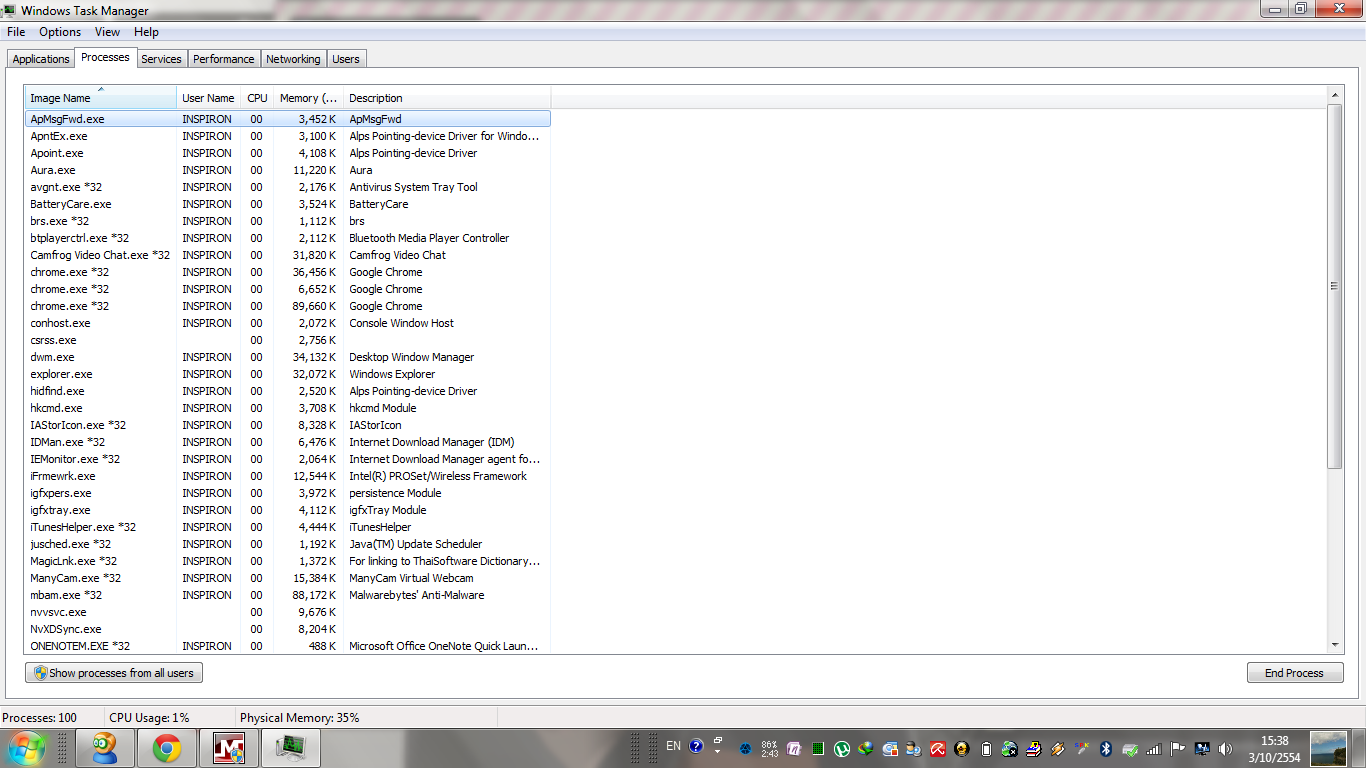Open the Options menu

pyautogui.click(x=60, y=32)
